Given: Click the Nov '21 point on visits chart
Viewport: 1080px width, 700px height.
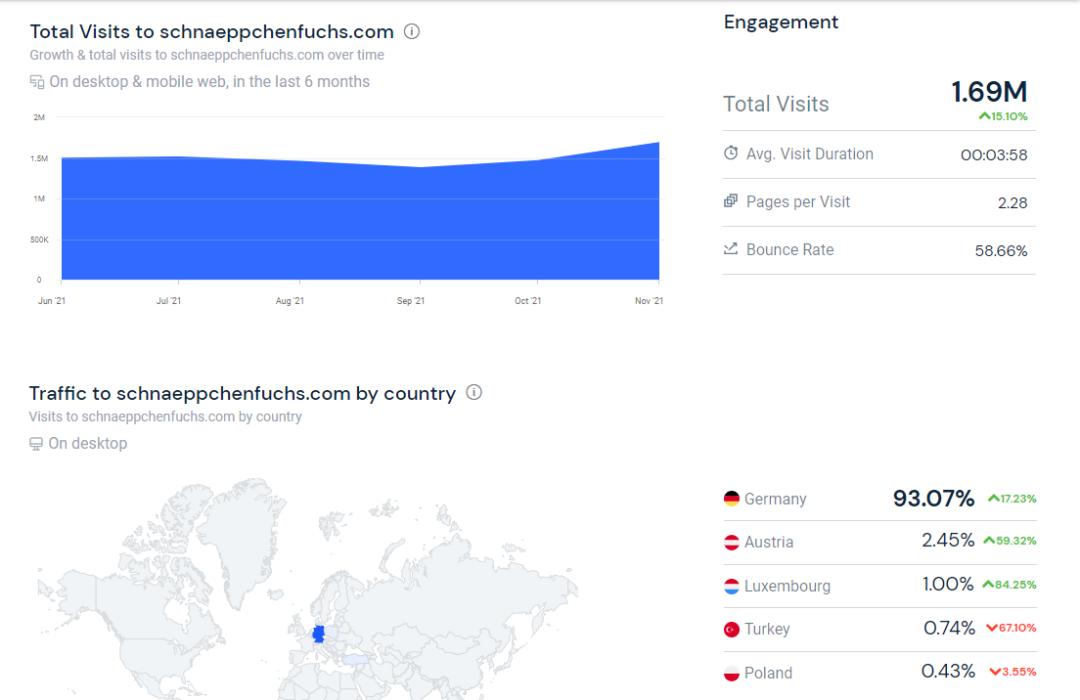Looking at the screenshot, I should 658,143.
